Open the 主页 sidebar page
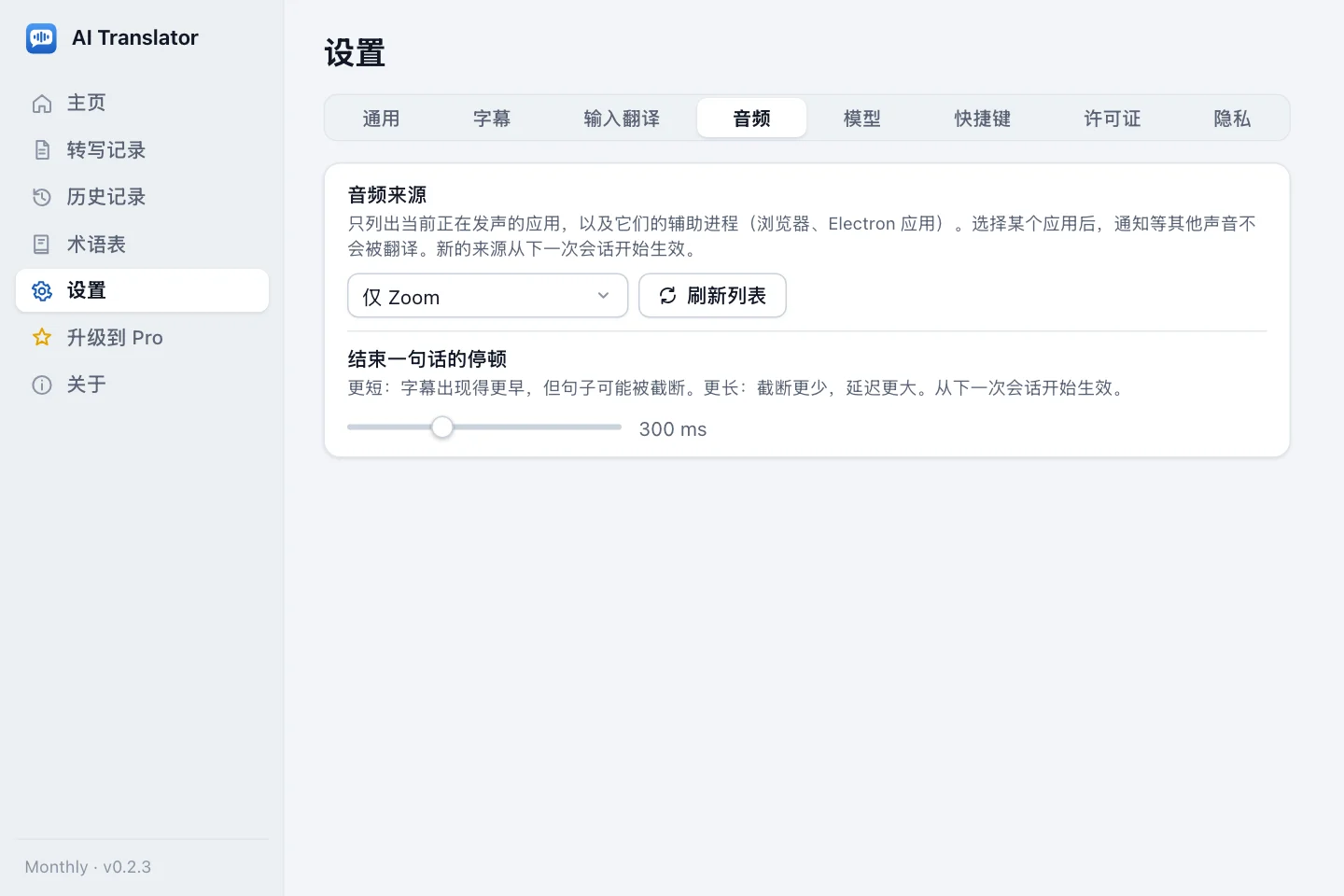The image size is (1344, 896). 142,103
